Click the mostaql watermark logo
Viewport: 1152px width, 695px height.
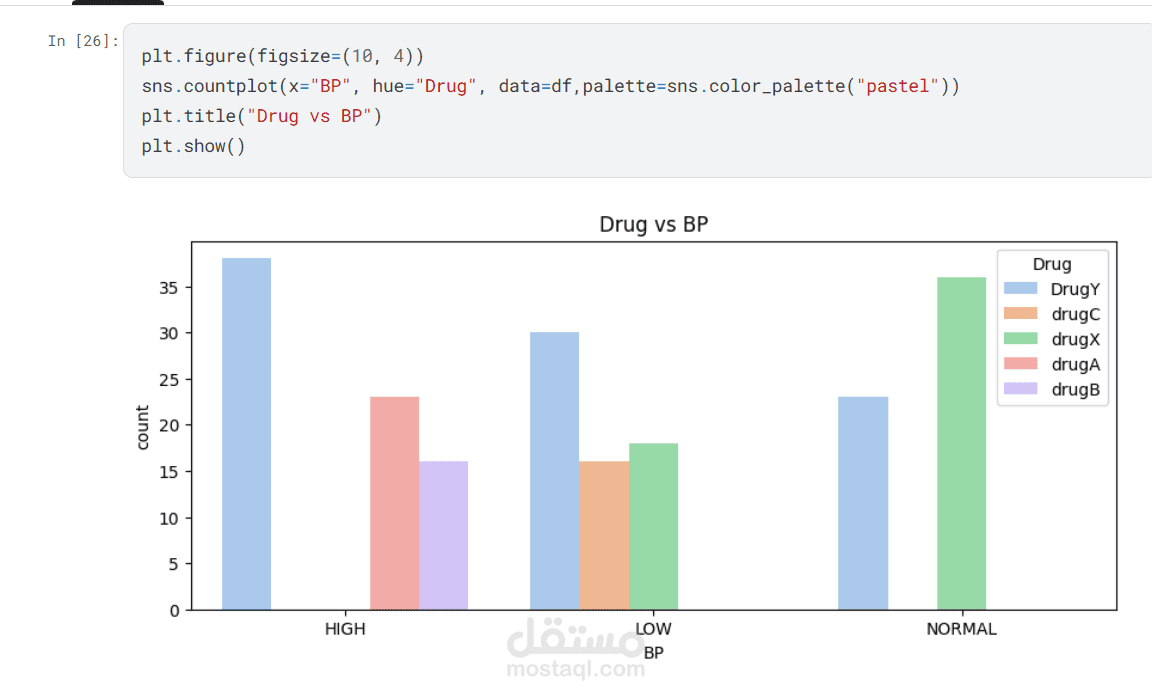pyautogui.click(x=576, y=650)
